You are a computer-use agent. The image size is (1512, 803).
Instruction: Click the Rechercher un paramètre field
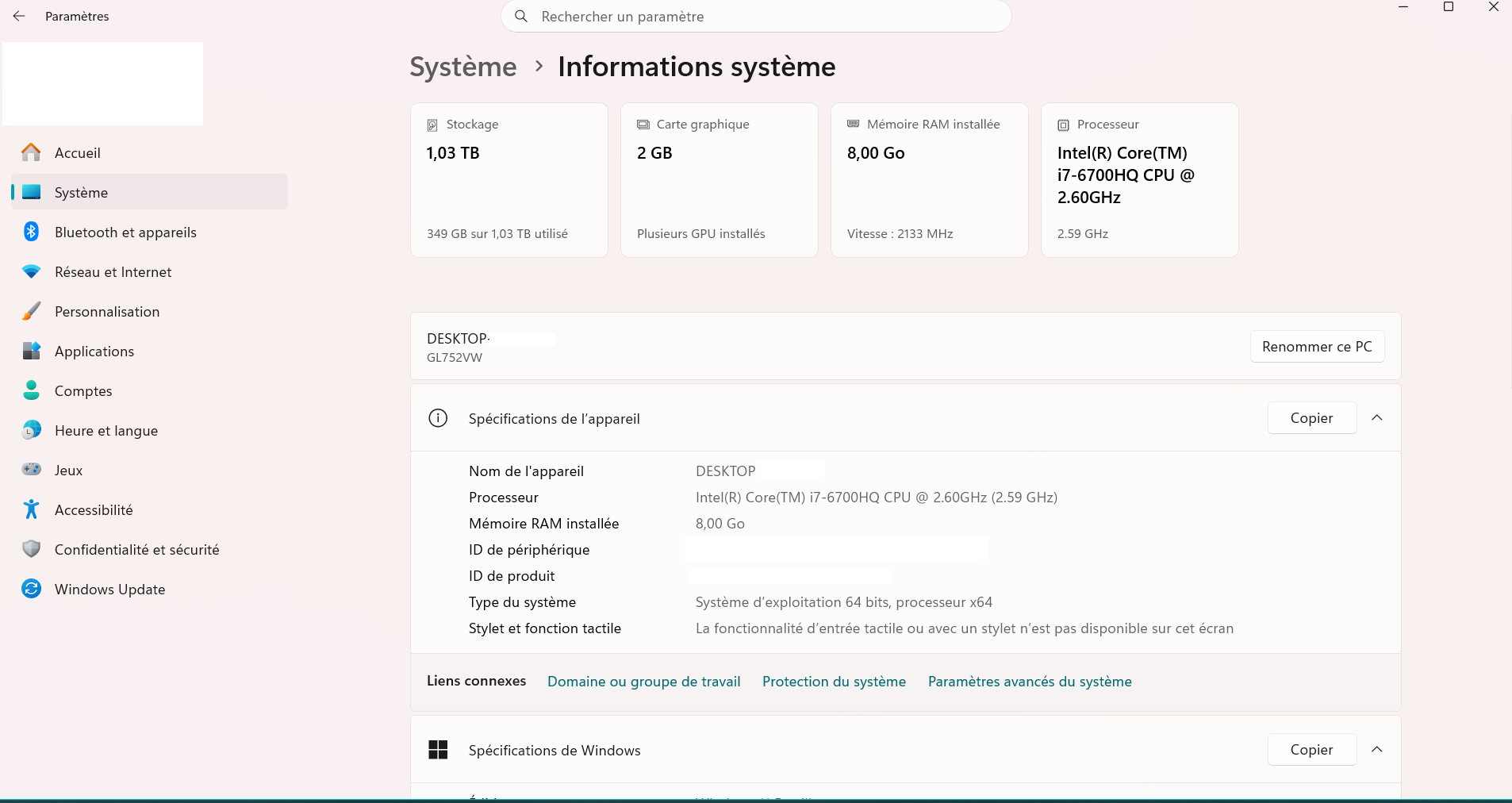click(755, 17)
